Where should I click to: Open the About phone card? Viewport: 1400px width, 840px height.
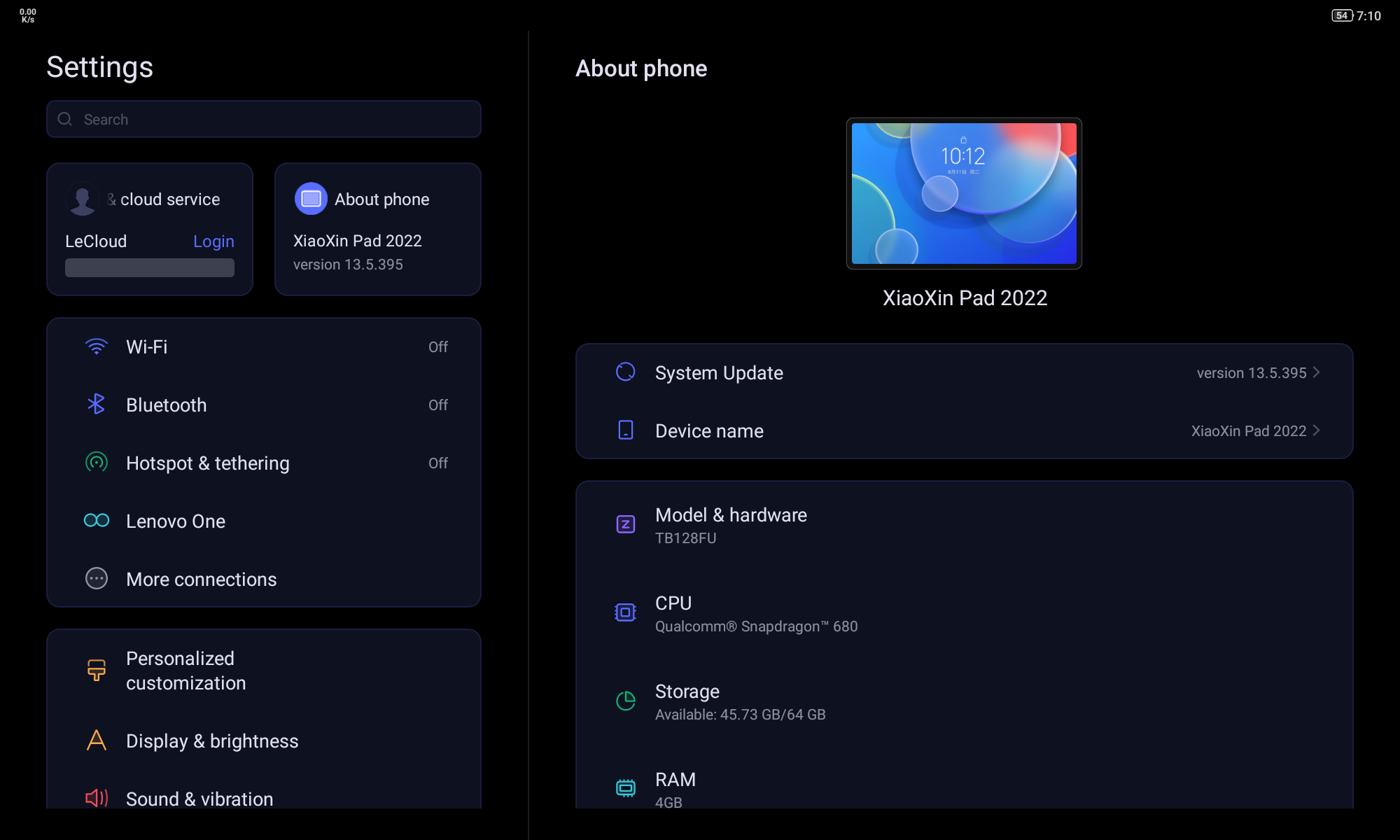pos(378,229)
